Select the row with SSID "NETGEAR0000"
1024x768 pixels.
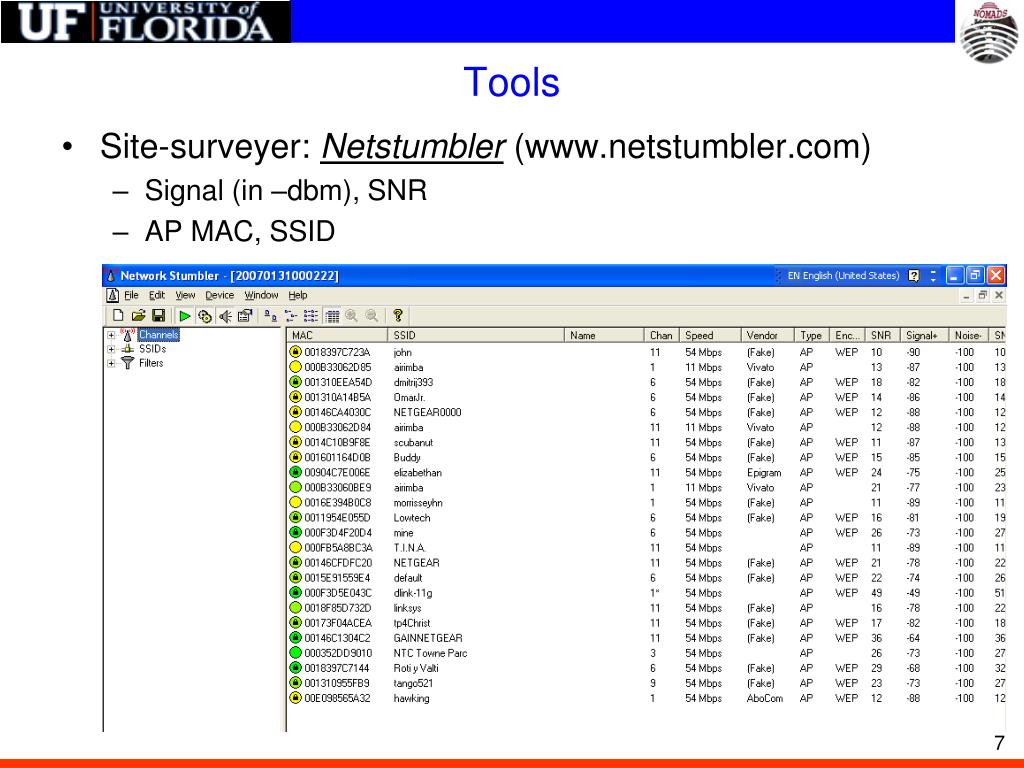pos(647,412)
